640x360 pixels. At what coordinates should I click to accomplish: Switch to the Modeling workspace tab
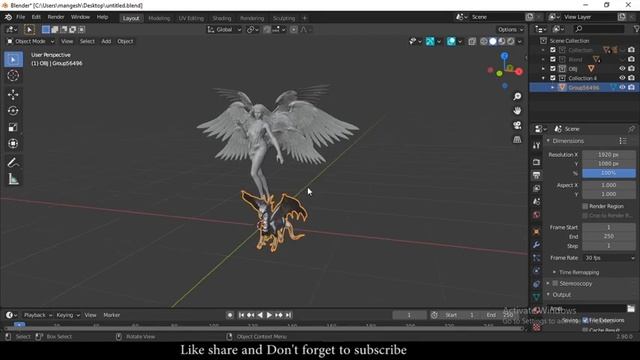[x=159, y=18]
